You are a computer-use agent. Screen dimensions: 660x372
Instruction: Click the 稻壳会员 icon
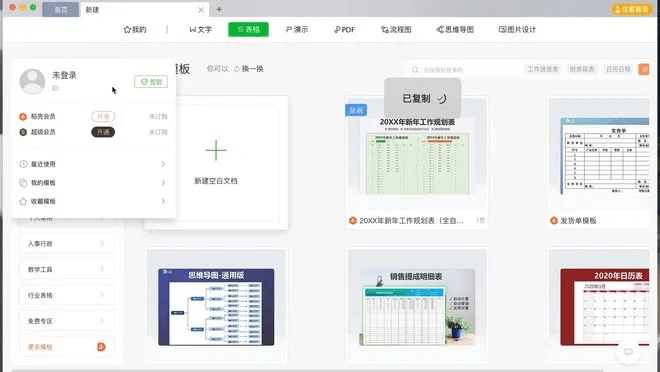click(x=23, y=117)
